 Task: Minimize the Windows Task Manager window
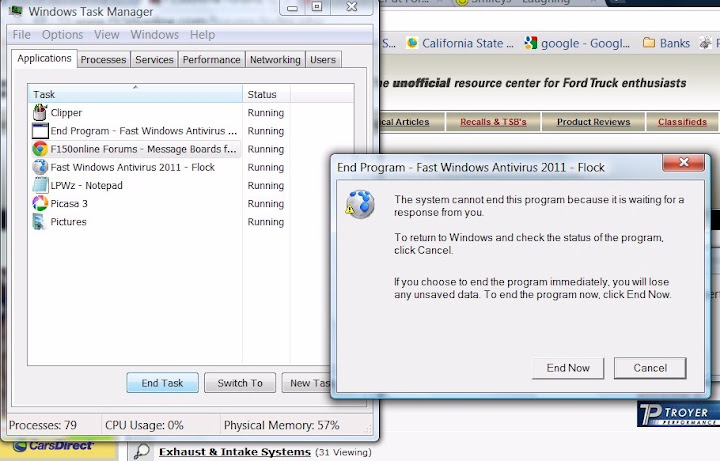[292, 7]
